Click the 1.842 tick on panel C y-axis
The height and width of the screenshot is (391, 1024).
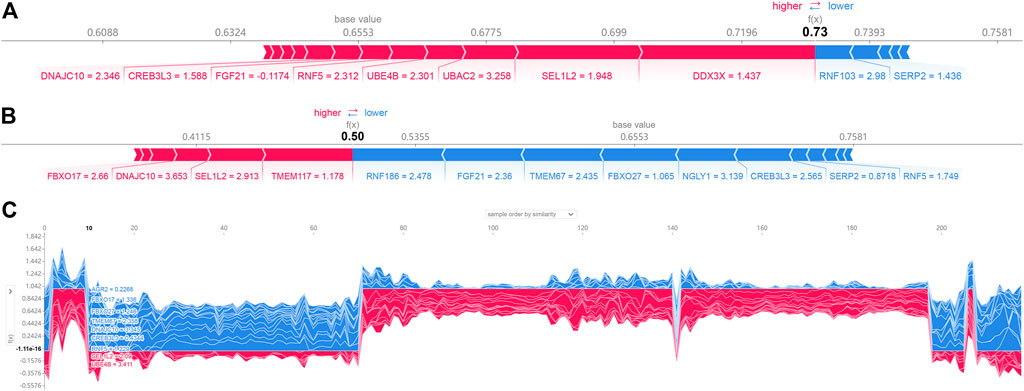point(32,236)
